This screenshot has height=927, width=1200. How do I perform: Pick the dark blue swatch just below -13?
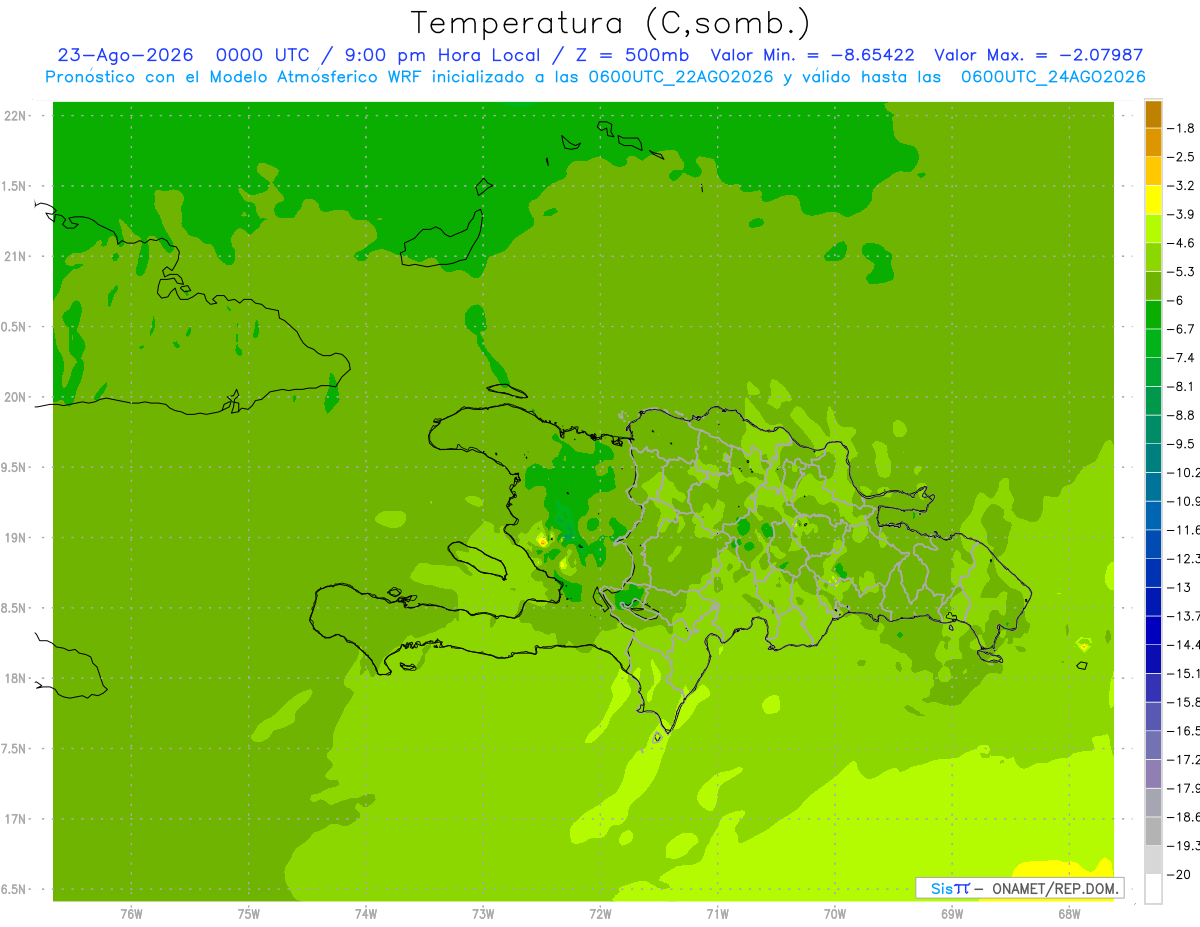(1153, 601)
